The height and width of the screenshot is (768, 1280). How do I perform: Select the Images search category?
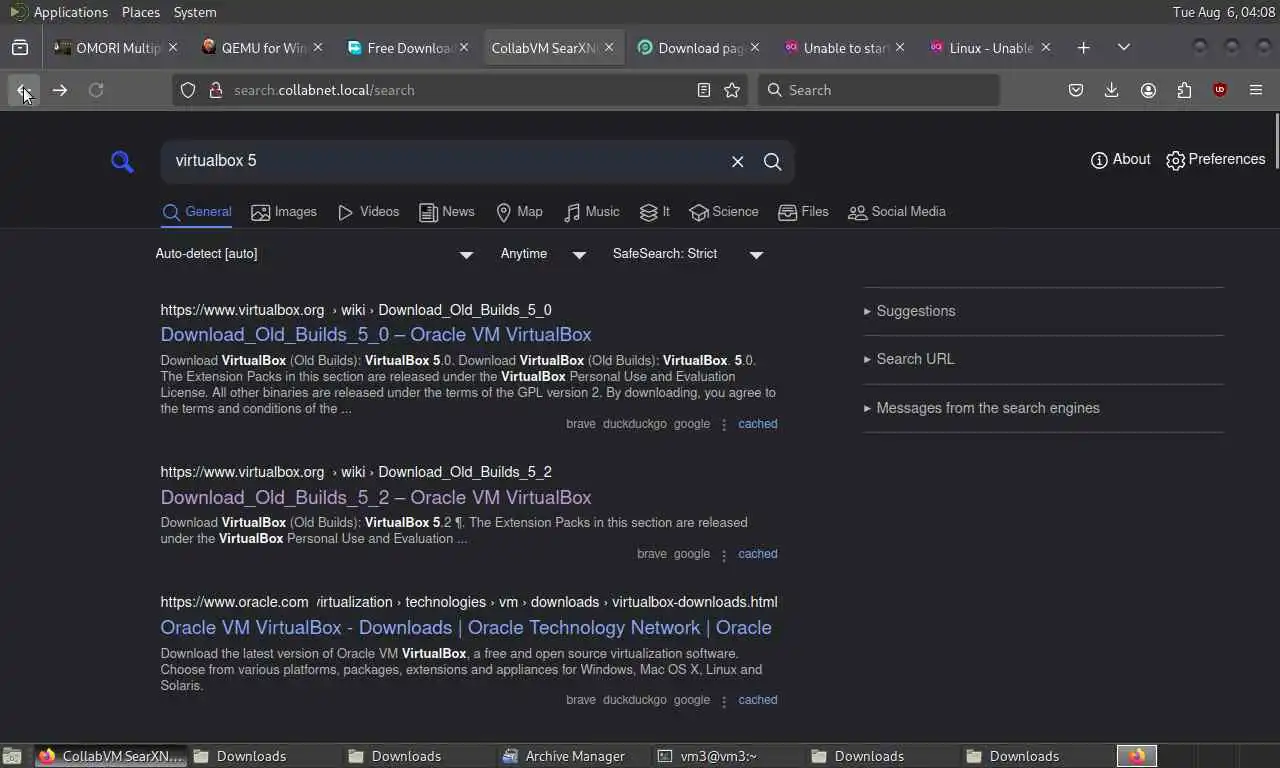284,212
